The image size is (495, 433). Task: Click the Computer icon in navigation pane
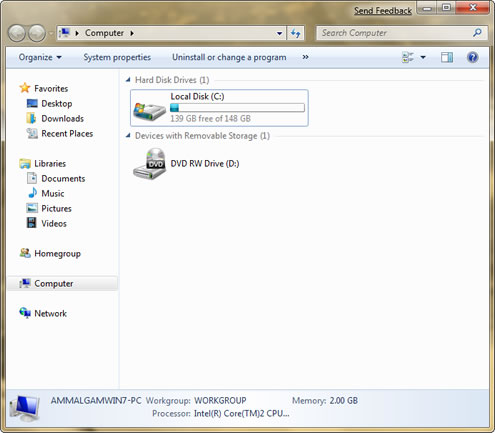point(25,283)
